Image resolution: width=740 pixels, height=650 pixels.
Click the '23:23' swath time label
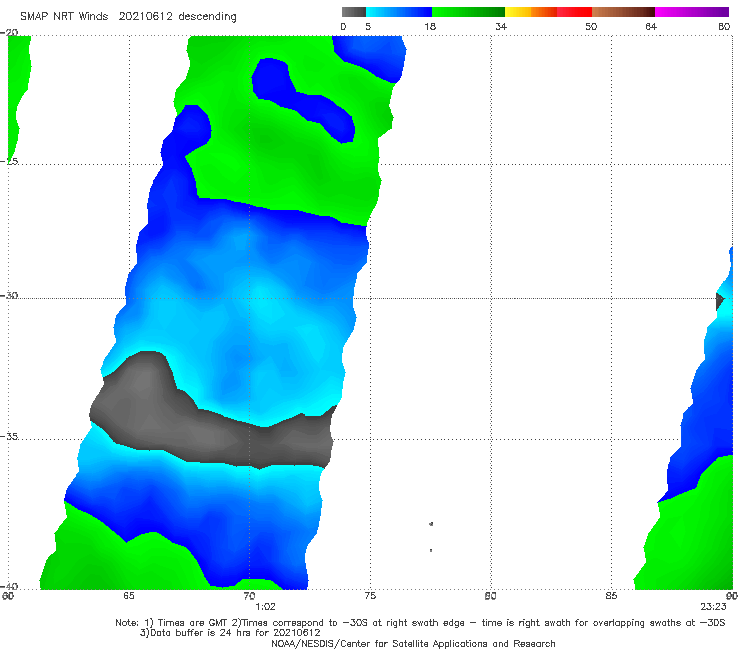point(713,607)
